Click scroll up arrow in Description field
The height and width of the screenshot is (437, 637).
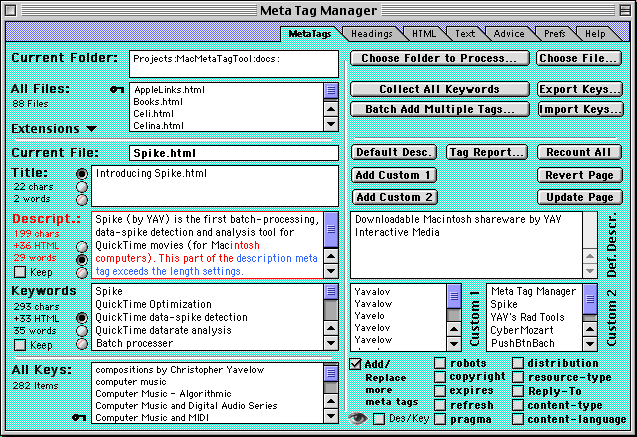coord(331,256)
